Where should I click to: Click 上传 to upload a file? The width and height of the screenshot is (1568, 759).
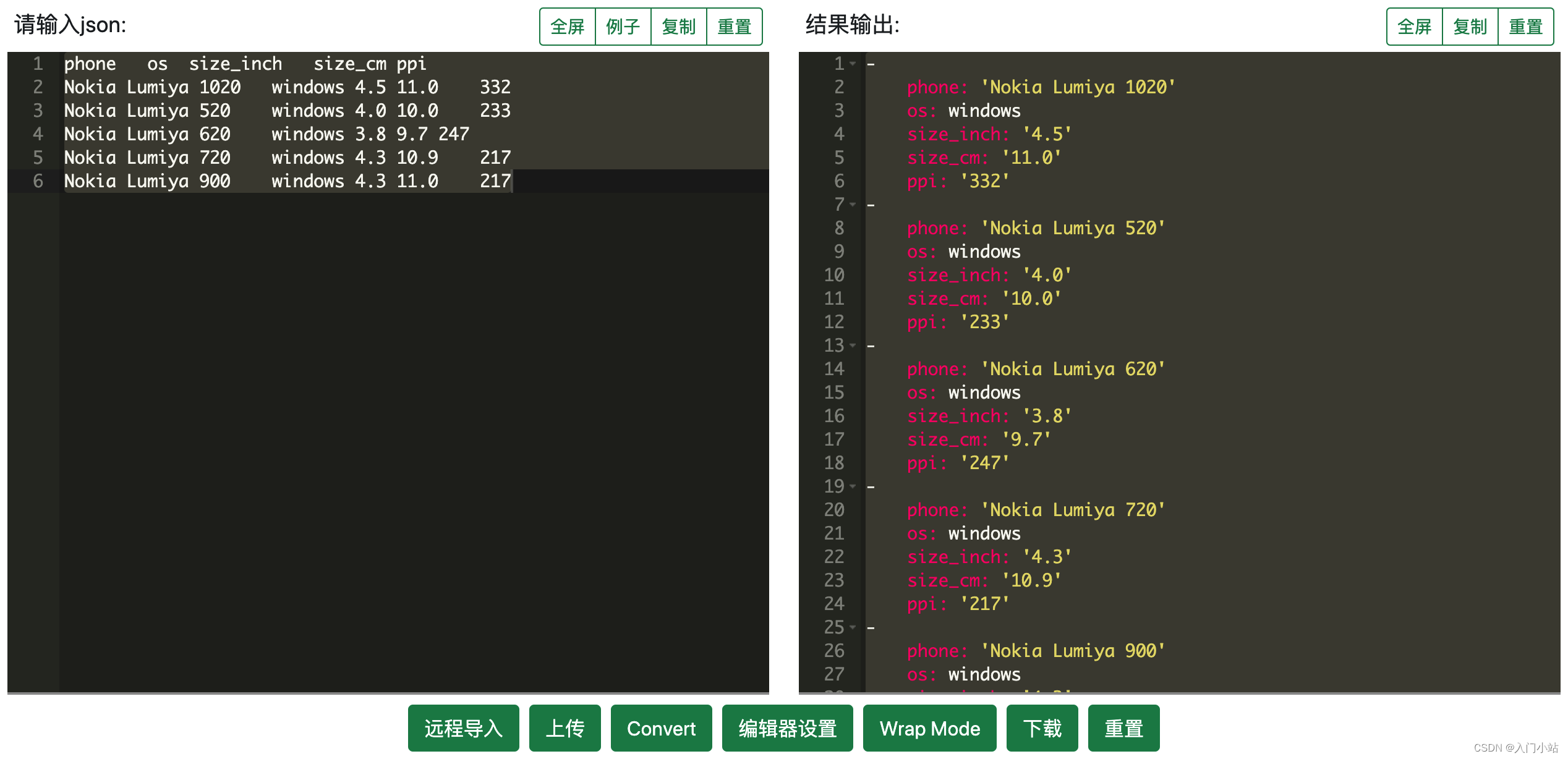(x=565, y=728)
